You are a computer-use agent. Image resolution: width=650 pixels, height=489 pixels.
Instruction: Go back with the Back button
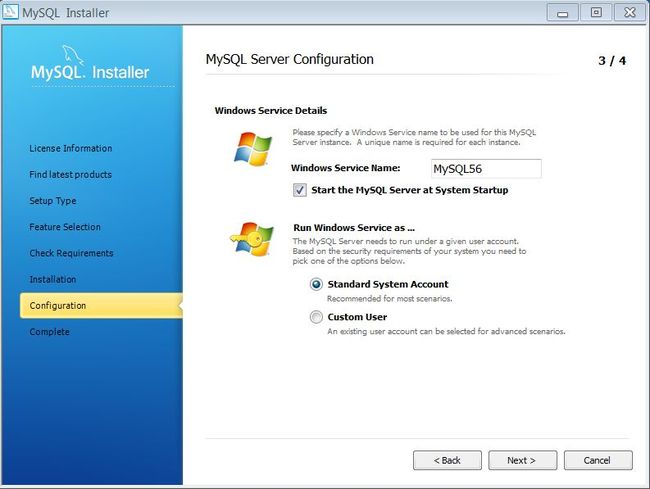tap(447, 460)
